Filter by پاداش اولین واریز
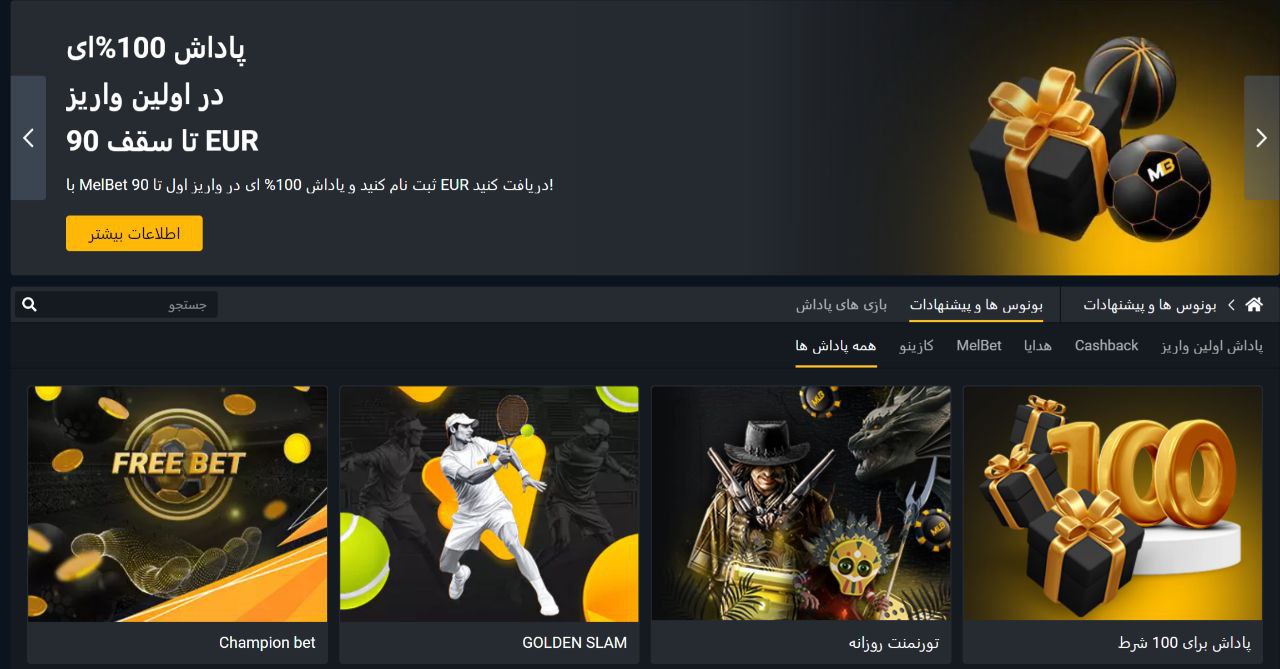Image resolution: width=1280 pixels, height=669 pixels. click(1212, 346)
